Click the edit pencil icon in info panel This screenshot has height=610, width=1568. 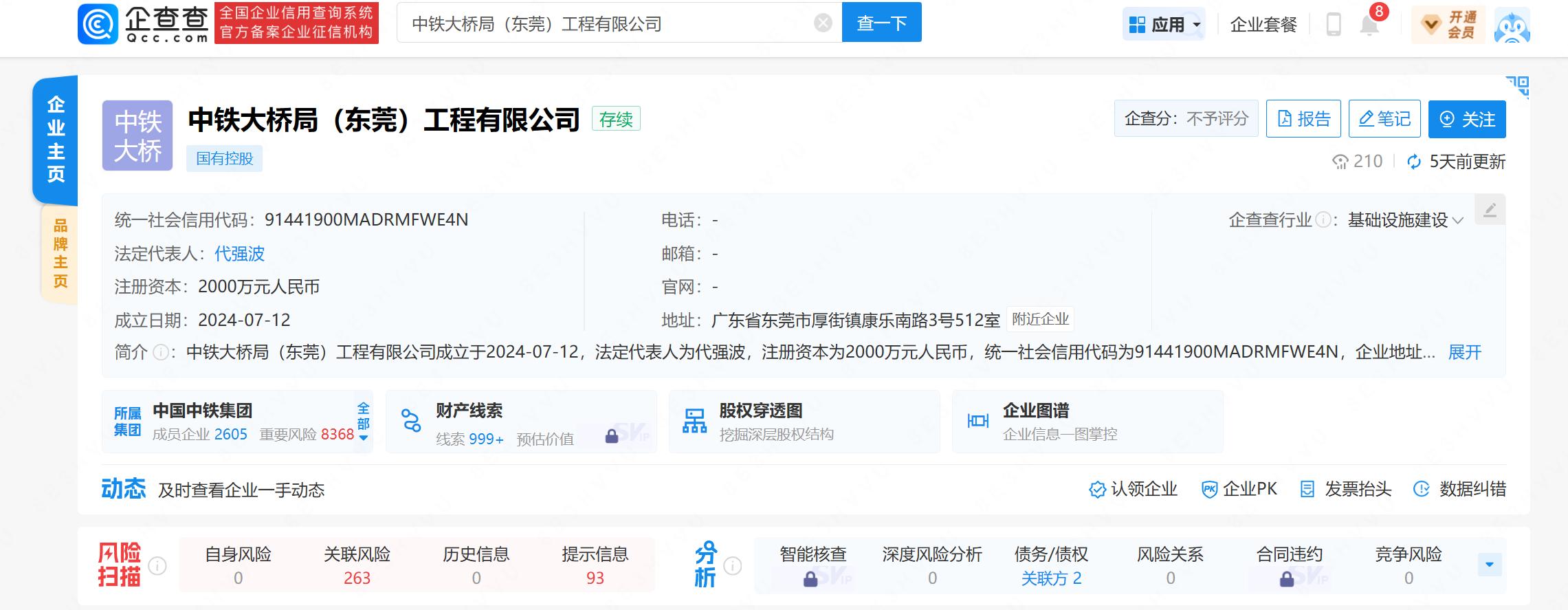coord(1490,210)
